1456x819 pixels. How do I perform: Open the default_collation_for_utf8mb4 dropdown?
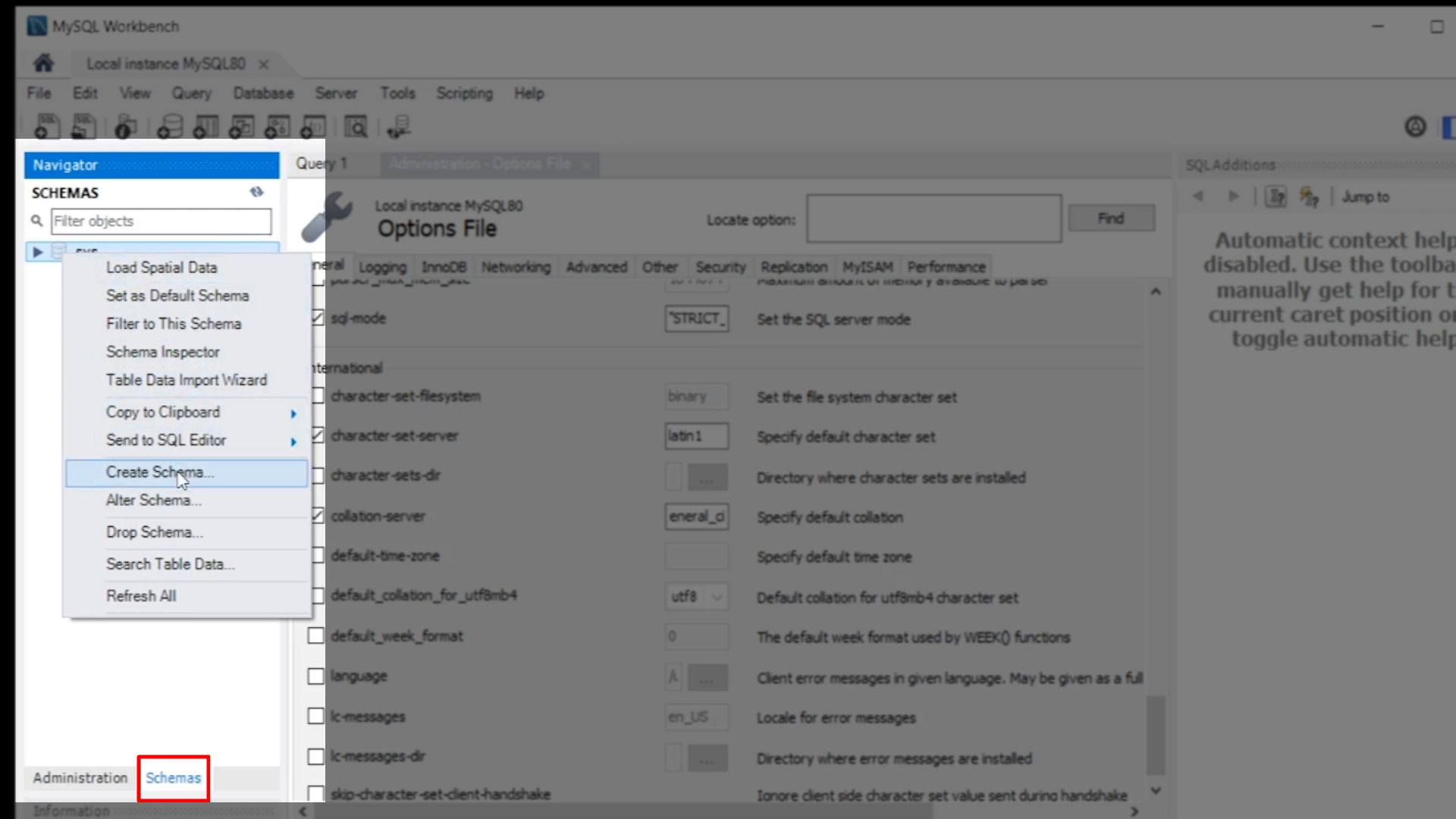pyautogui.click(x=717, y=597)
